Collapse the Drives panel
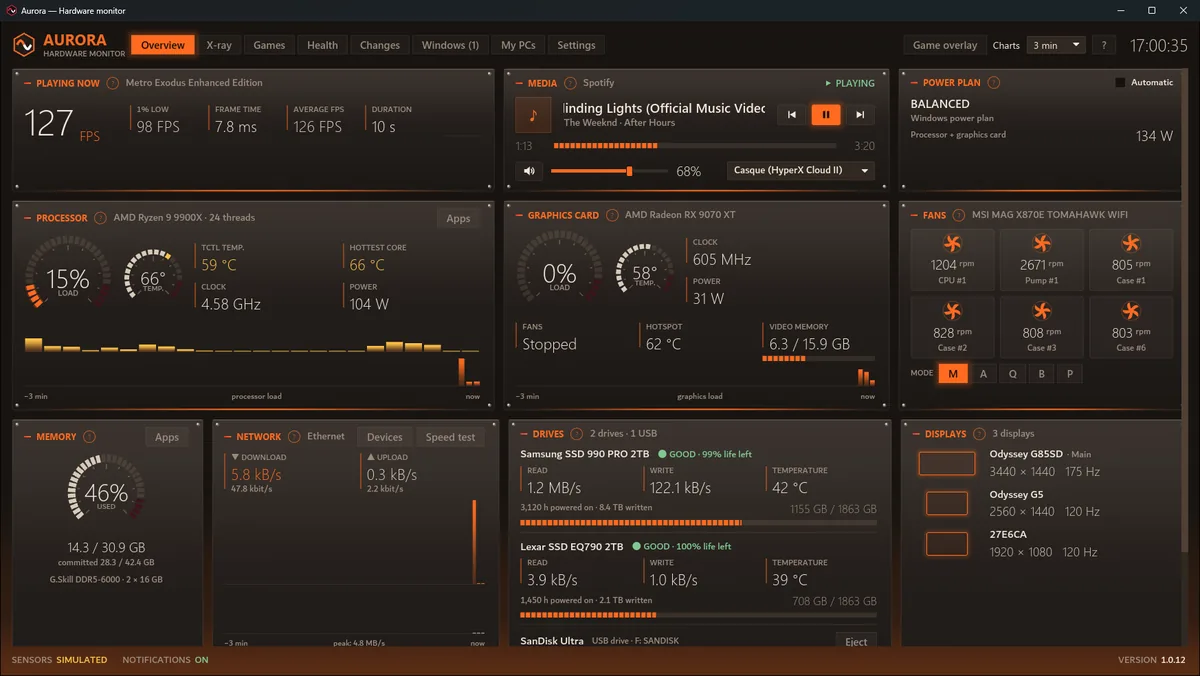The width and height of the screenshot is (1200, 676). (524, 434)
